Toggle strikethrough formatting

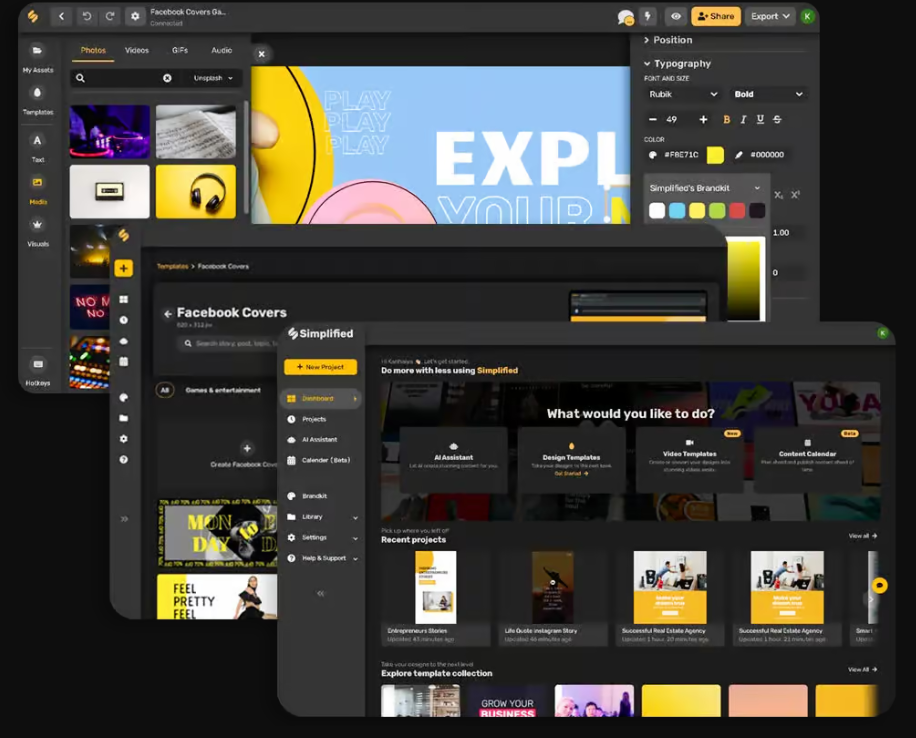(777, 119)
